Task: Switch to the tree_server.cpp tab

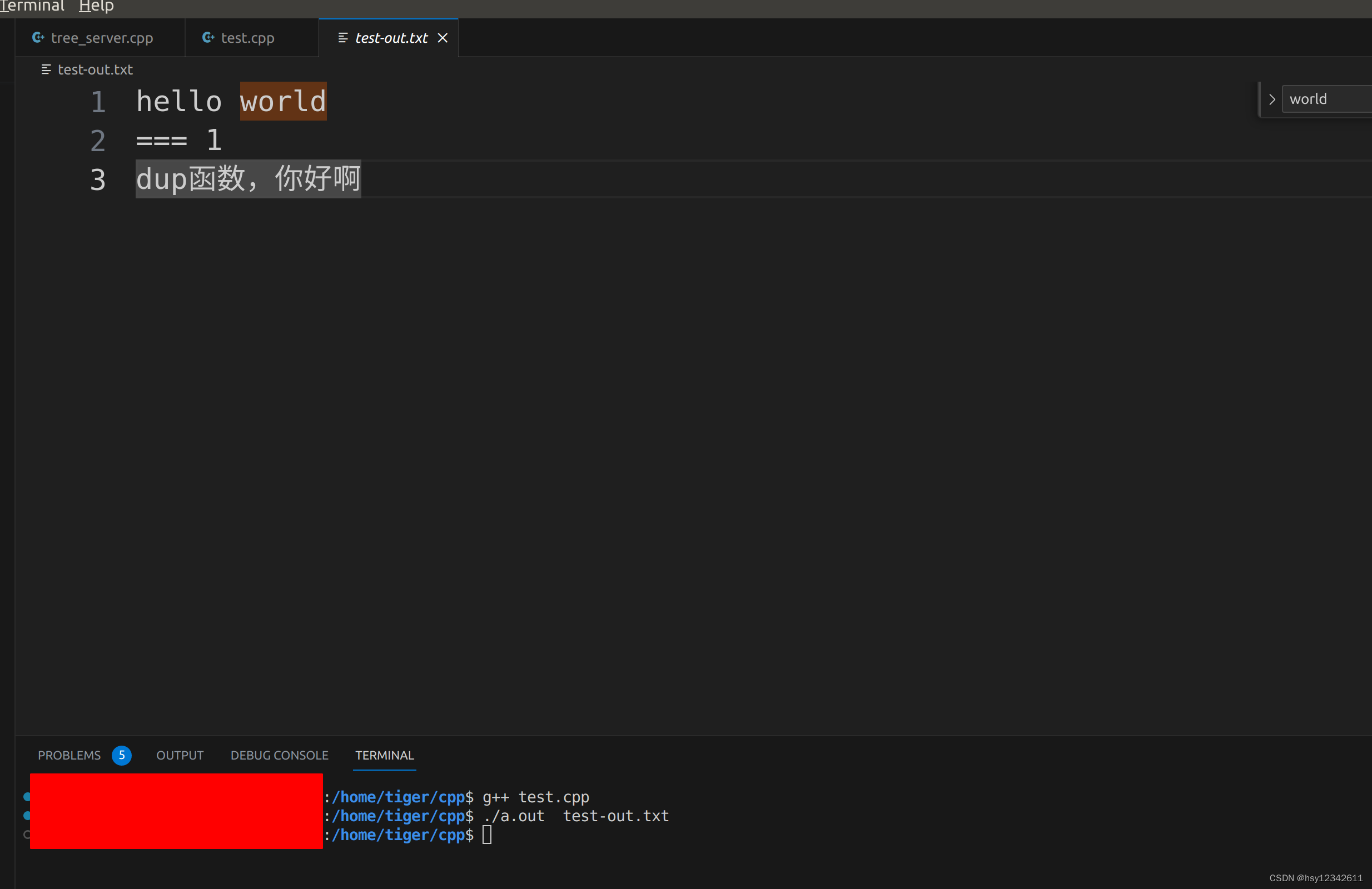Action: tap(102, 37)
